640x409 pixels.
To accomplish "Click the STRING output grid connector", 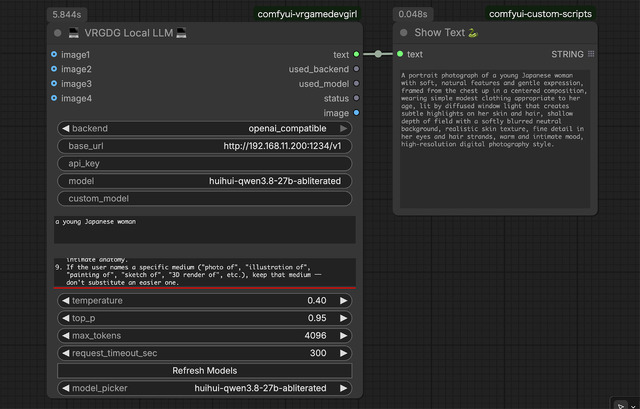I will [x=591, y=54].
